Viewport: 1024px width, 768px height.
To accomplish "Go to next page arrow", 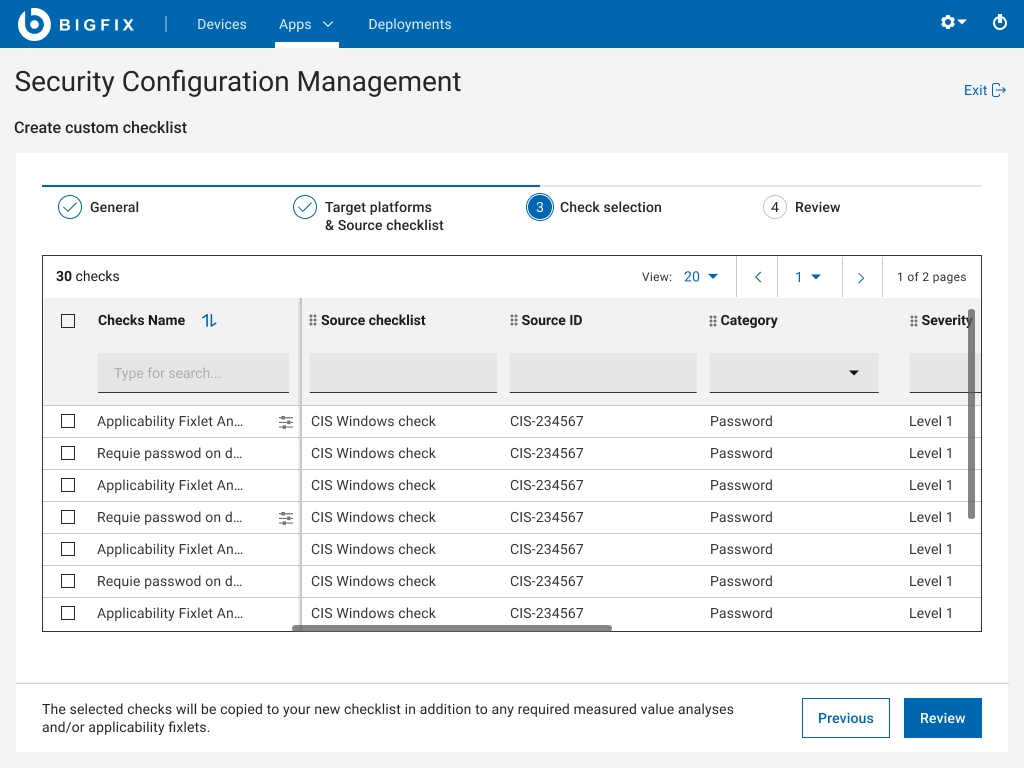I will [861, 277].
